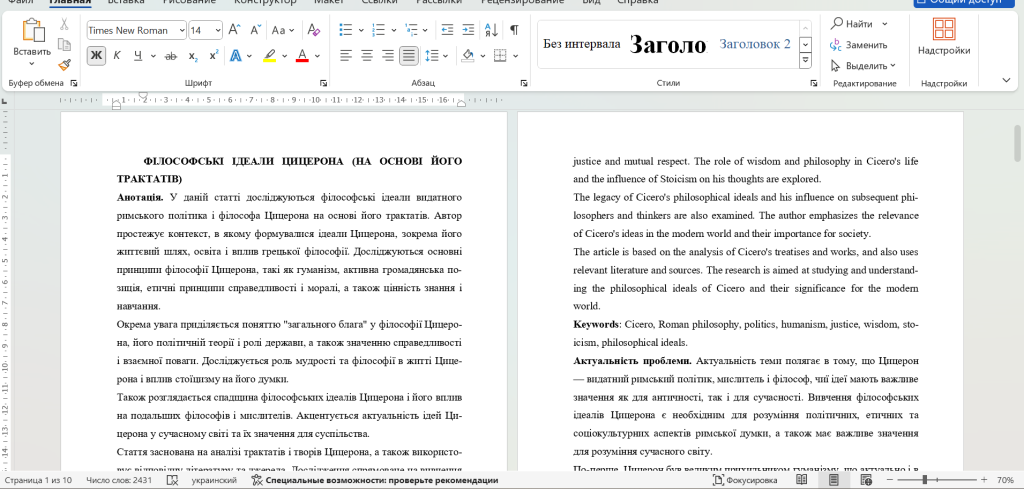Open the Файл menu tab
The height and width of the screenshot is (489, 1024).
pyautogui.click(x=21, y=2)
